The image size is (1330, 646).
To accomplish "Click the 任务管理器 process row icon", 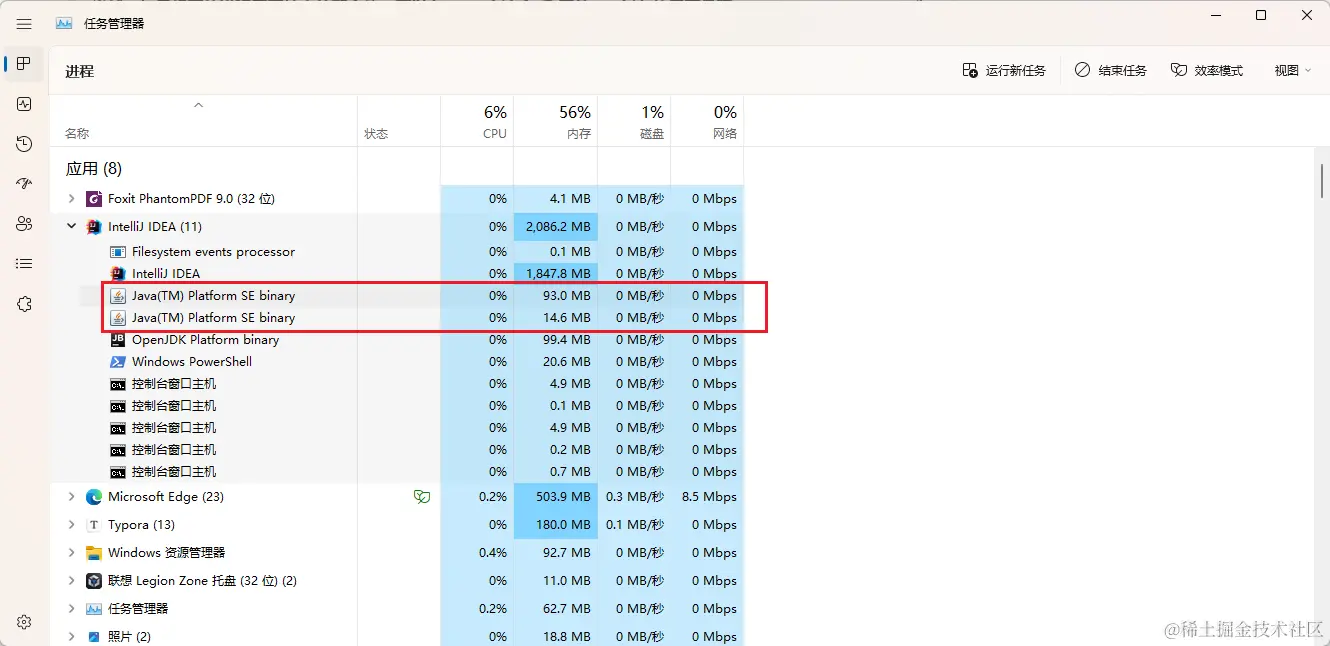I will point(94,609).
